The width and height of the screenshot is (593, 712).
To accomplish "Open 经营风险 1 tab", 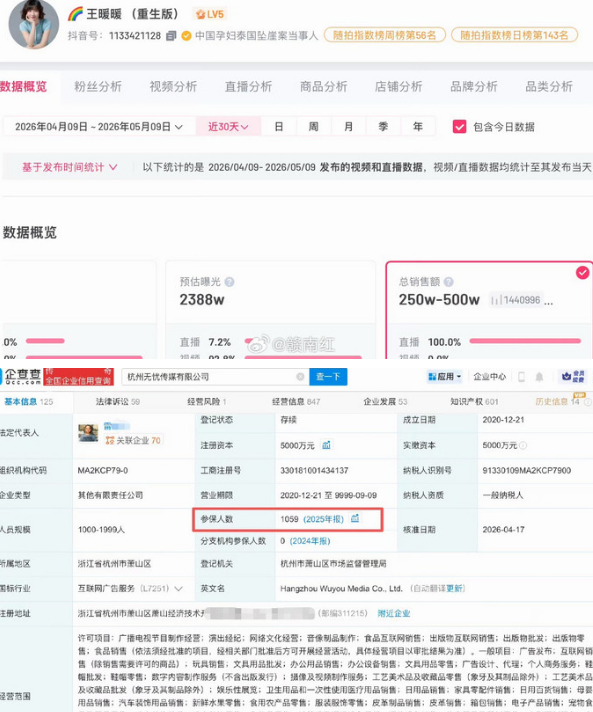I will pos(207,401).
